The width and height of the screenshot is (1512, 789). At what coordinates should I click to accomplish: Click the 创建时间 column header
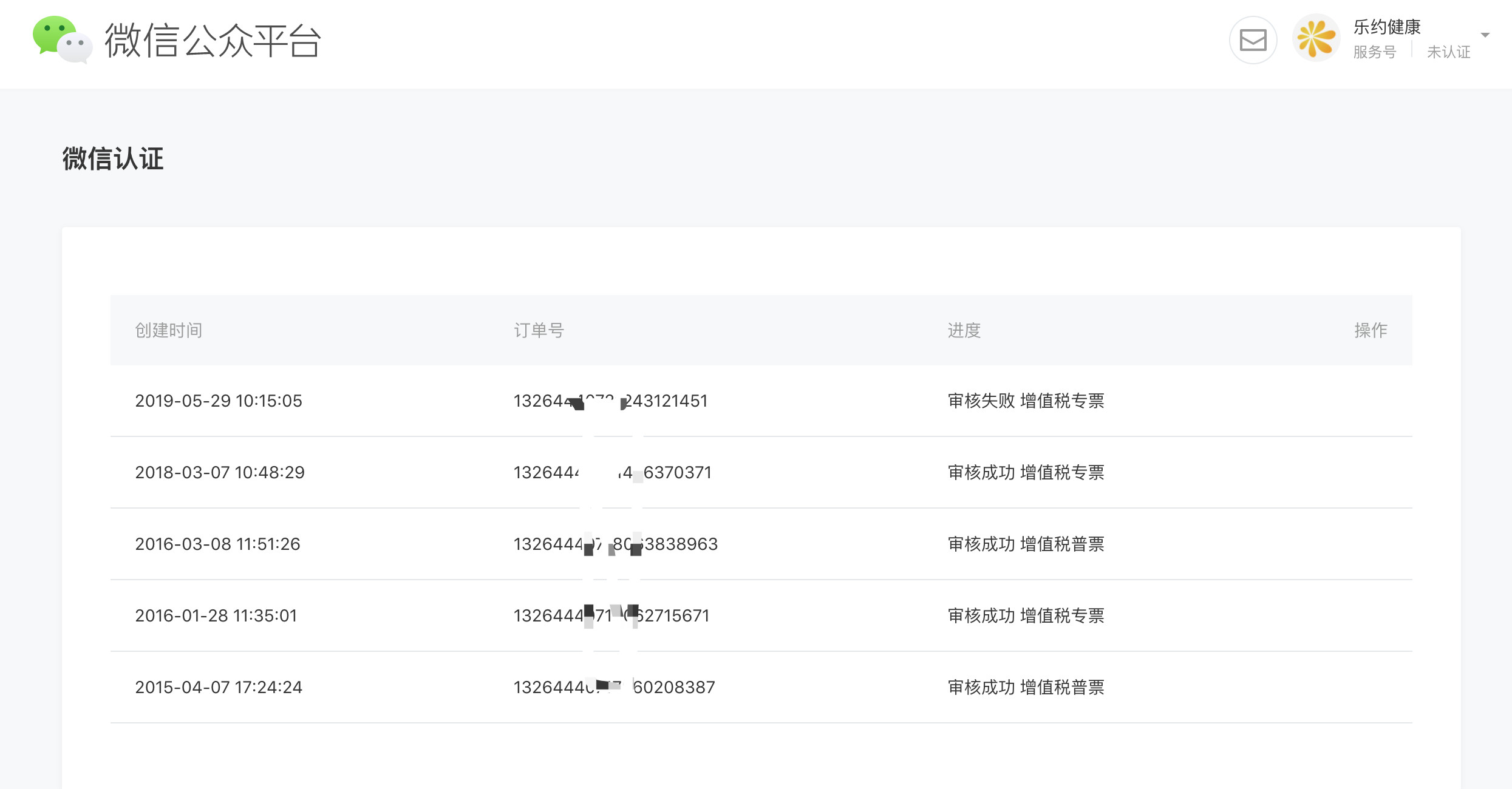(x=168, y=330)
